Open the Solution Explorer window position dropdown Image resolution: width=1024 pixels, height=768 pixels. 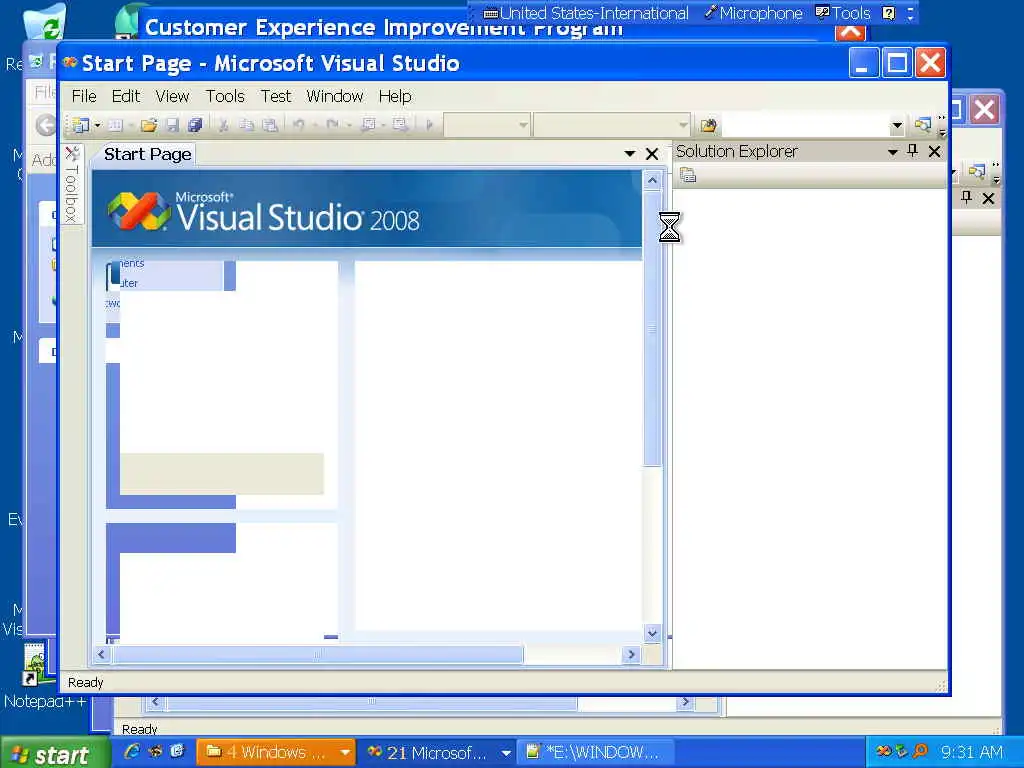click(x=893, y=152)
